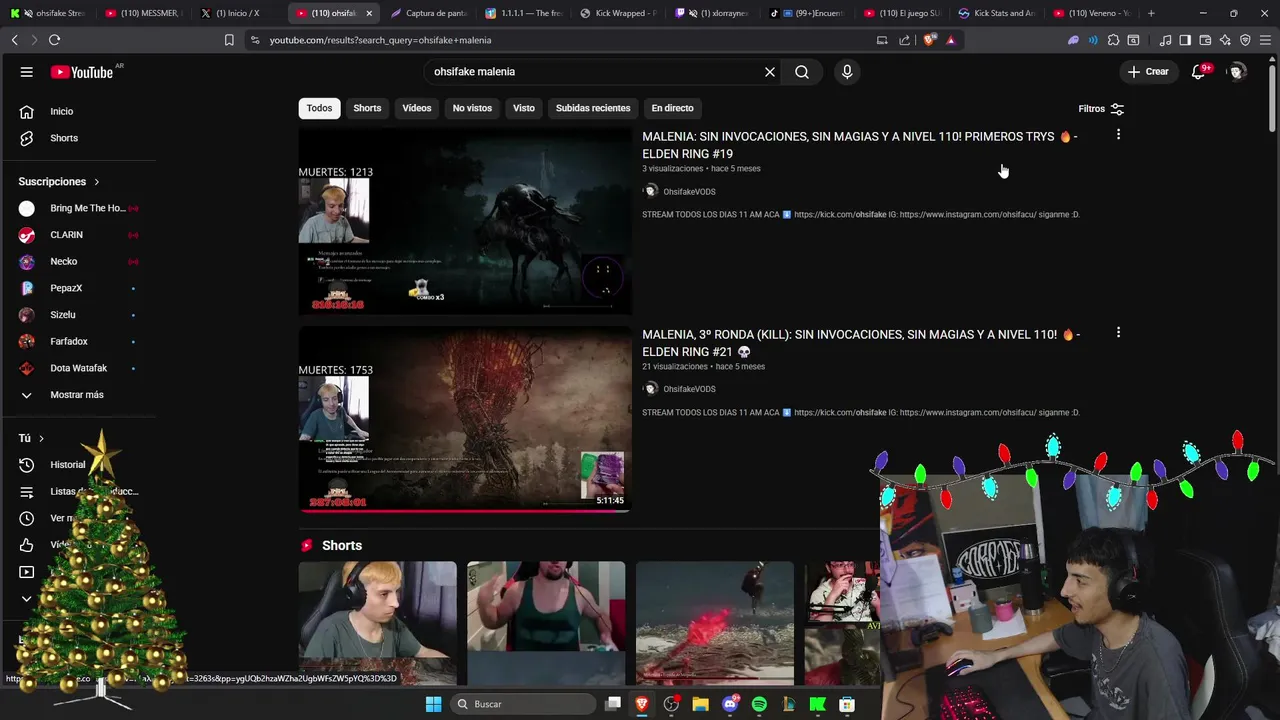Viewport: 1280px width, 720px height.
Task: Click the address bar URL
Action: click(380, 40)
